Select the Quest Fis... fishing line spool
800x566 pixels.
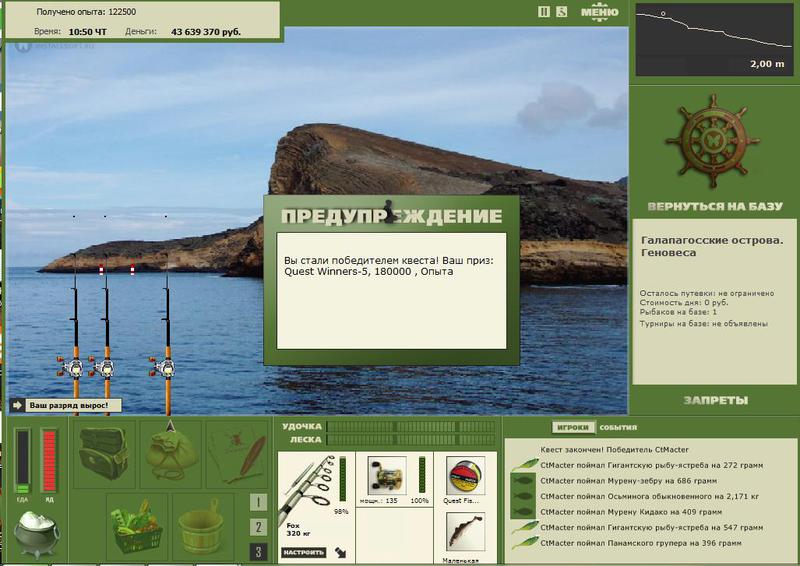(465, 476)
